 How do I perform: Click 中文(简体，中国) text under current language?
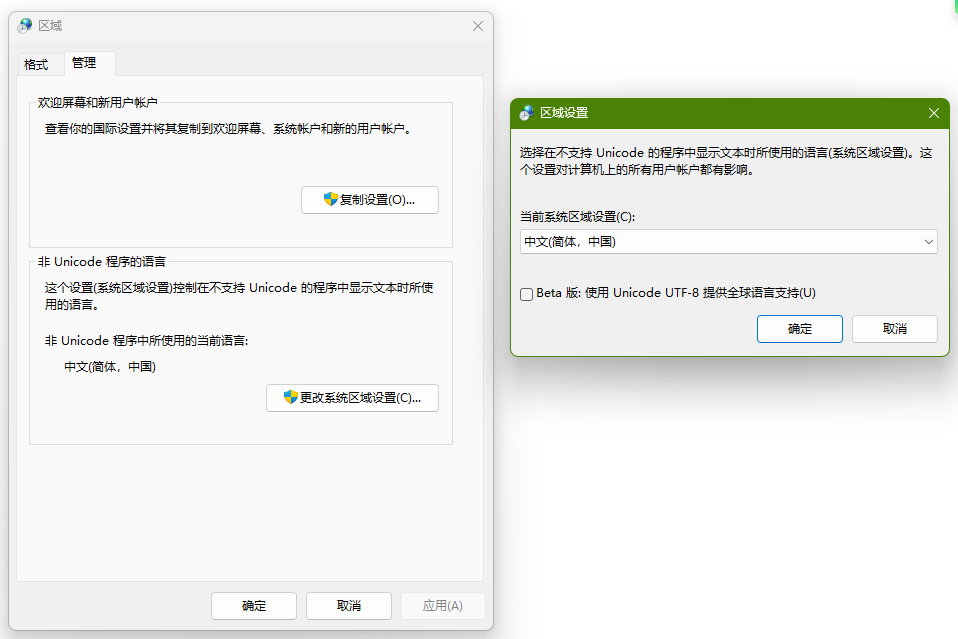coord(110,367)
